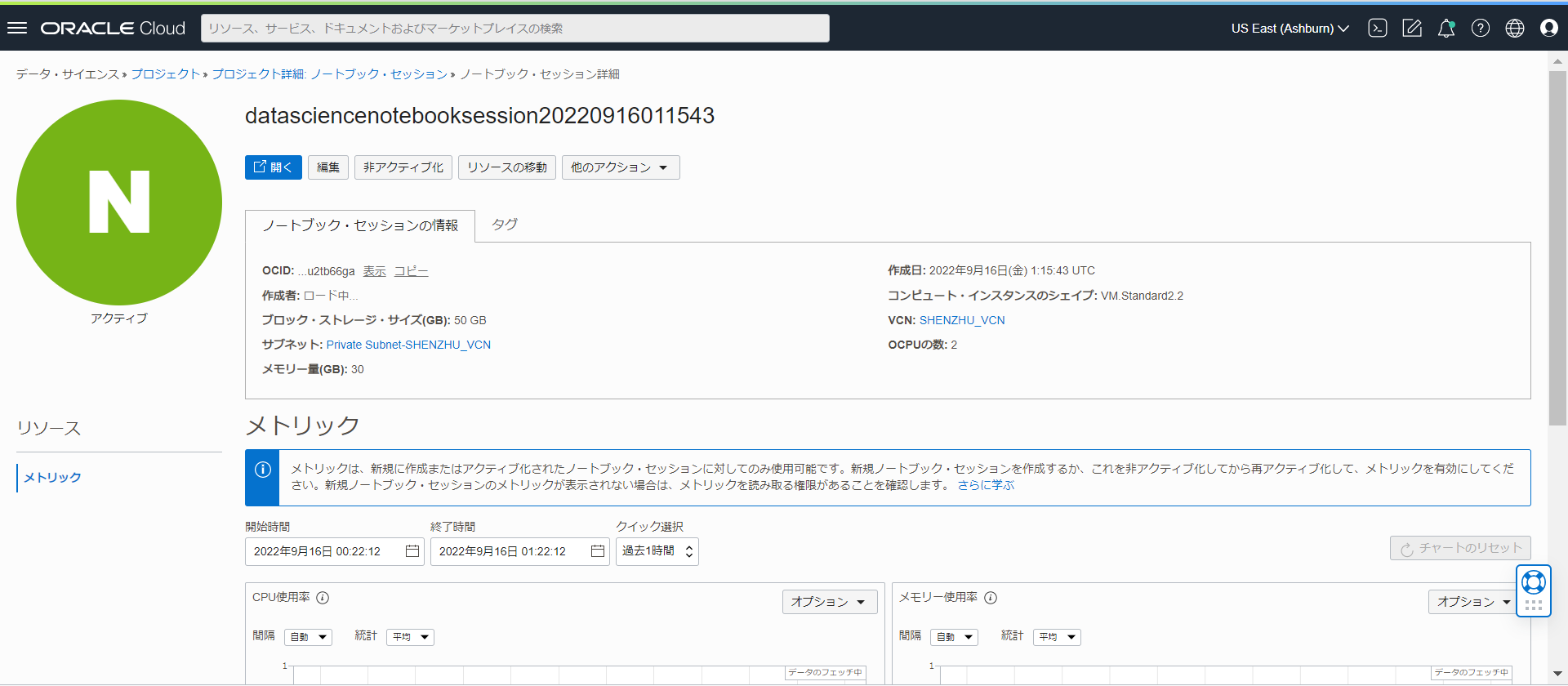Screen dimensions: 1568x686
Task: Click the page vertical scrollbar
Action: [x=1557, y=245]
